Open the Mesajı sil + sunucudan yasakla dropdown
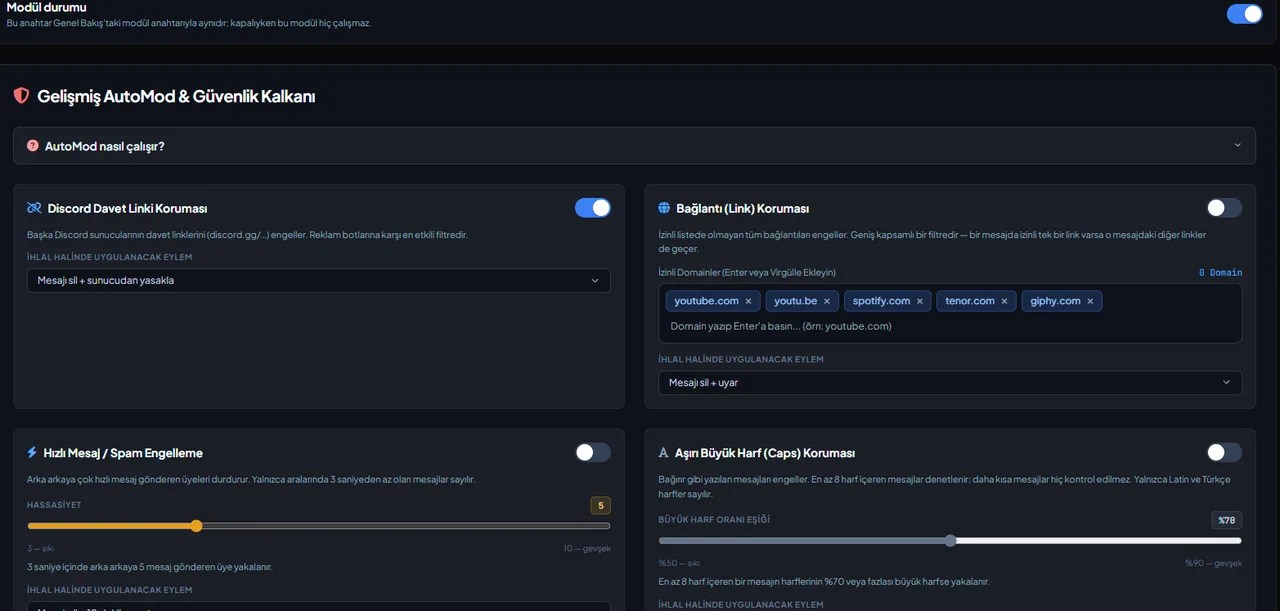 coord(319,280)
